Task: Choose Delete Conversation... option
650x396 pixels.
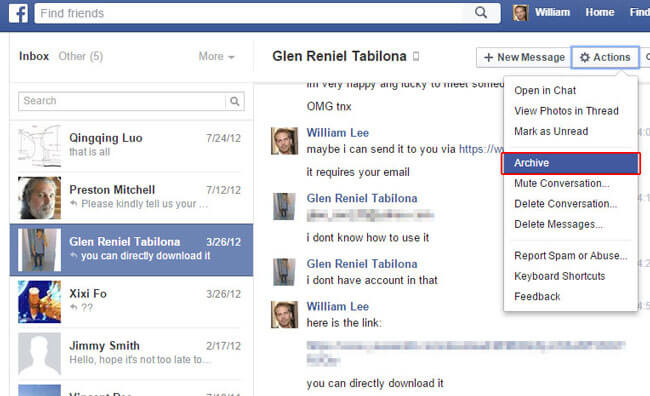Action: (x=570, y=204)
